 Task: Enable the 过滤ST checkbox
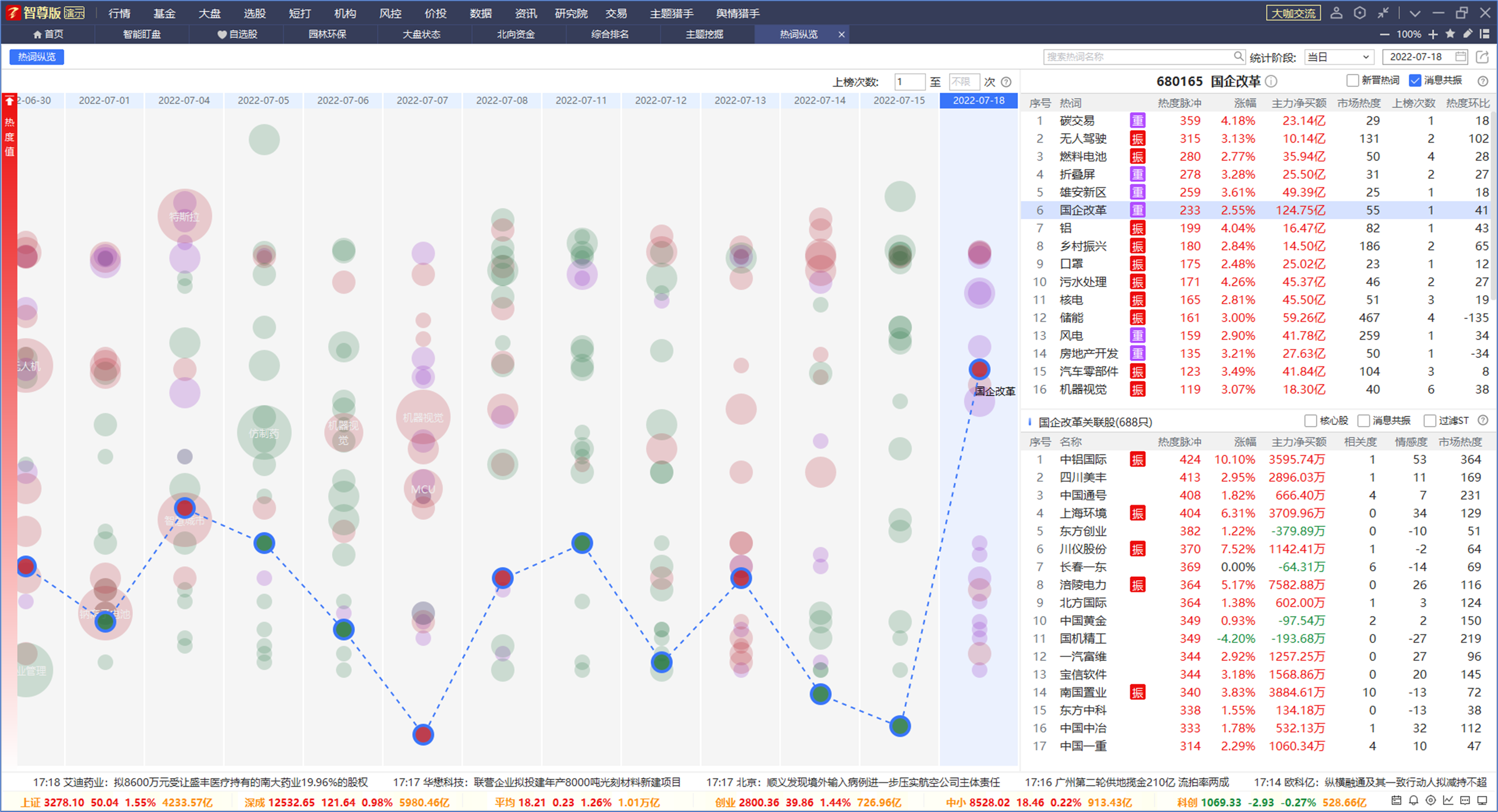1429,420
